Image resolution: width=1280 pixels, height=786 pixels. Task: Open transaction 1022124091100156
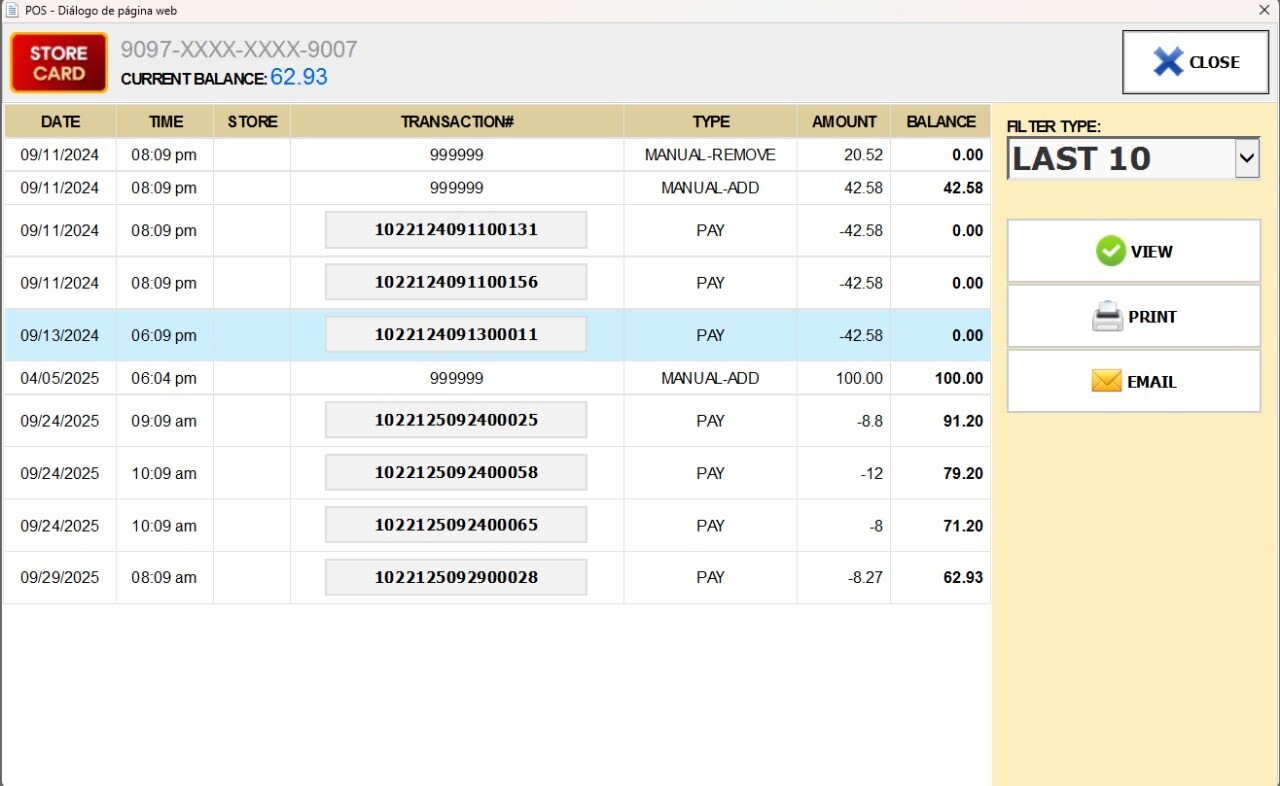456,282
